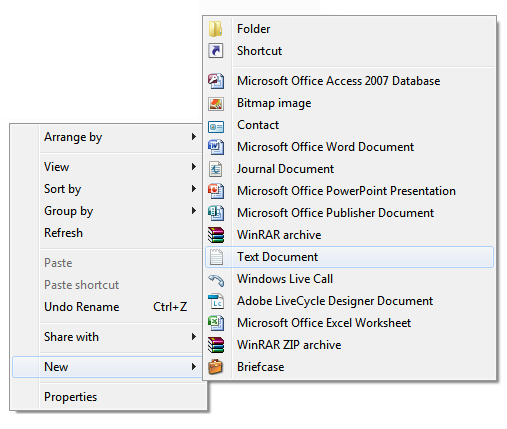Image resolution: width=507 pixels, height=429 pixels.
Task: Expand the Arrange by submenu arrow
Action: click(x=193, y=137)
